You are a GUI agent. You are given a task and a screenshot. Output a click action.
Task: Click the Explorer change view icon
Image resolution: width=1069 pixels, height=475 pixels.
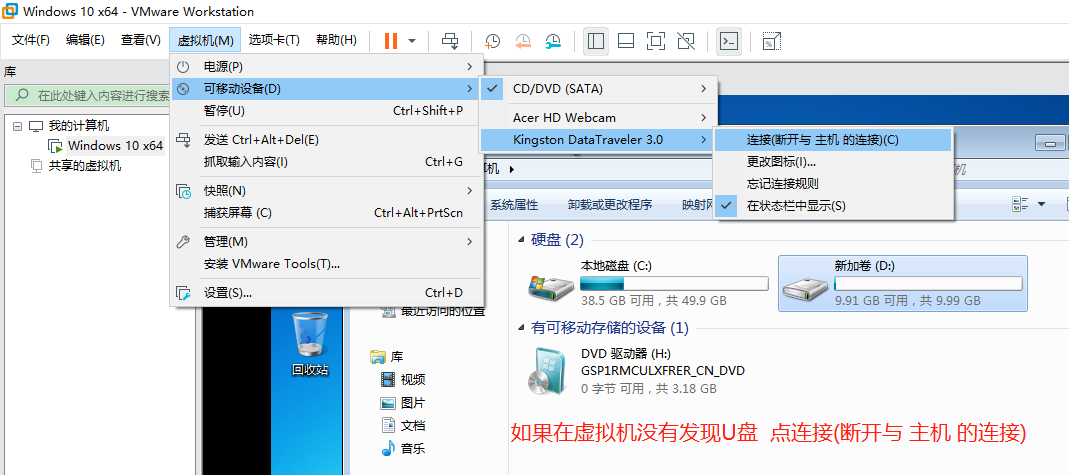coord(1021,204)
